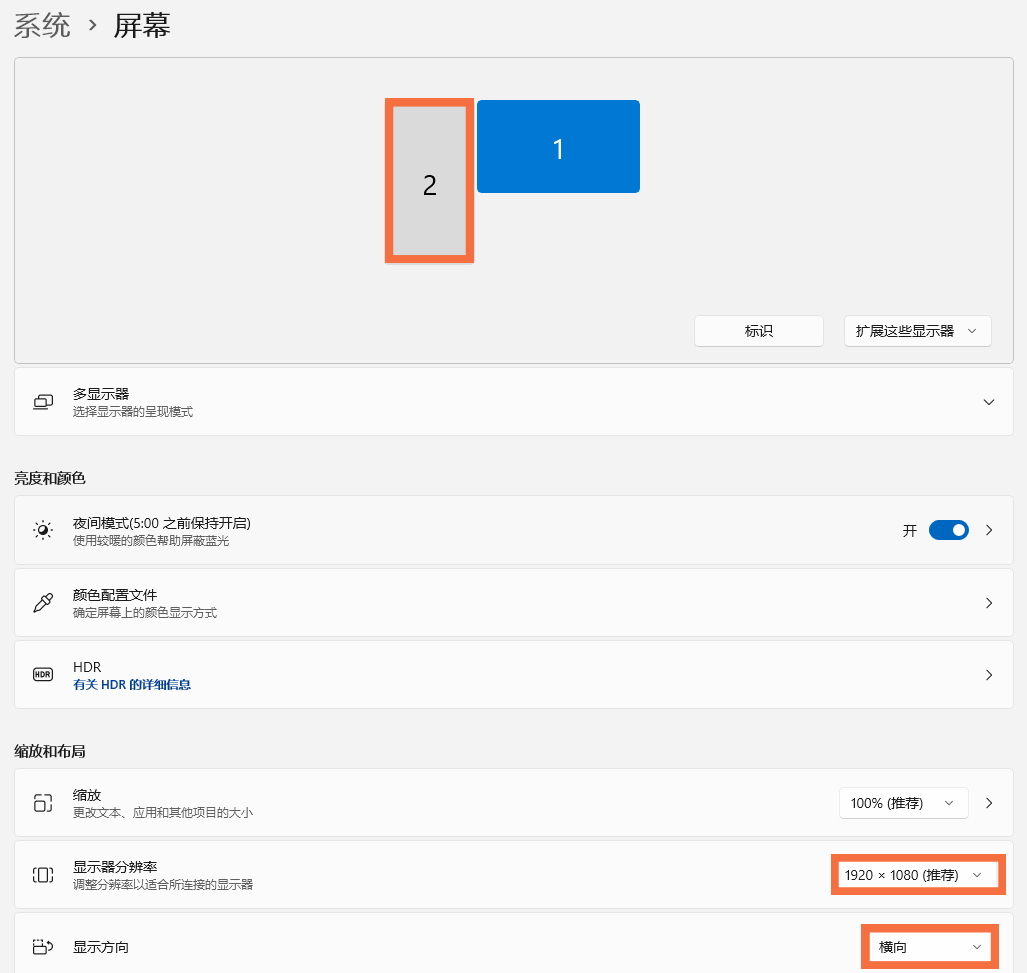1027x973 pixels.
Task: Go back to 系统 in breadcrumb
Action: (x=42, y=26)
